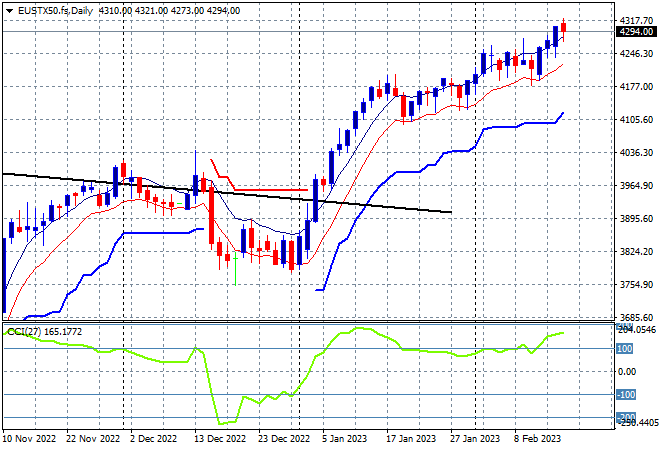The image size is (660, 450).
Task: Select the CCI(27) indicator label
Action: 24,332
